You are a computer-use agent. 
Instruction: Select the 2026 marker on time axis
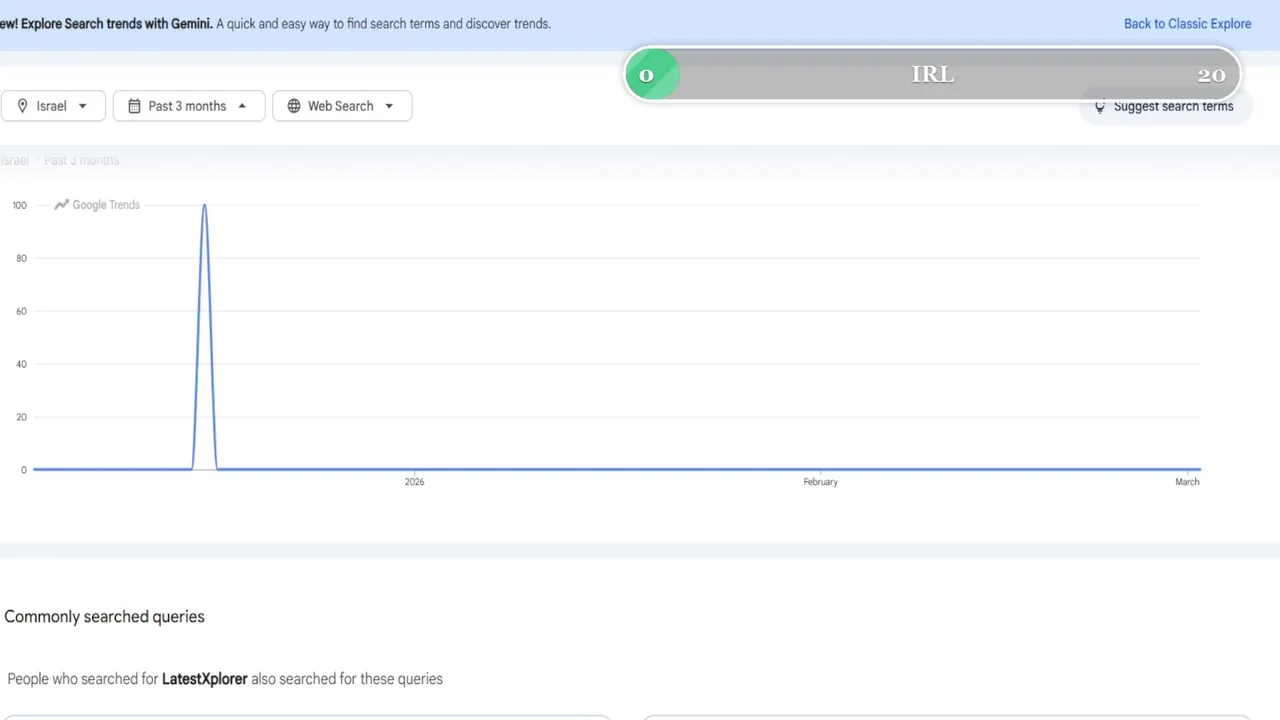(414, 482)
